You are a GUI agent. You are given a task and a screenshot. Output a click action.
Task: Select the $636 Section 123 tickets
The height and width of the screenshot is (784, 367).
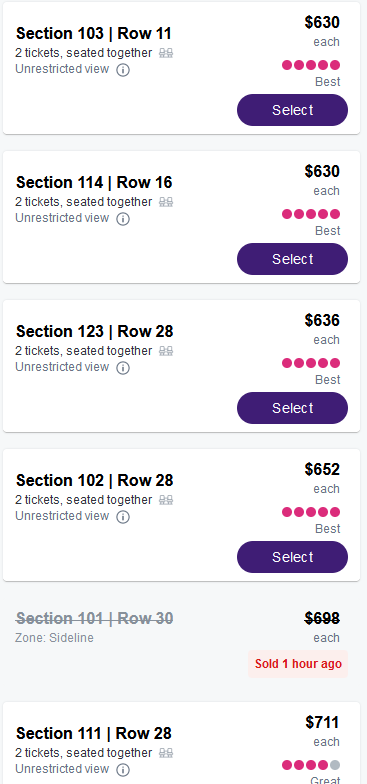point(292,408)
